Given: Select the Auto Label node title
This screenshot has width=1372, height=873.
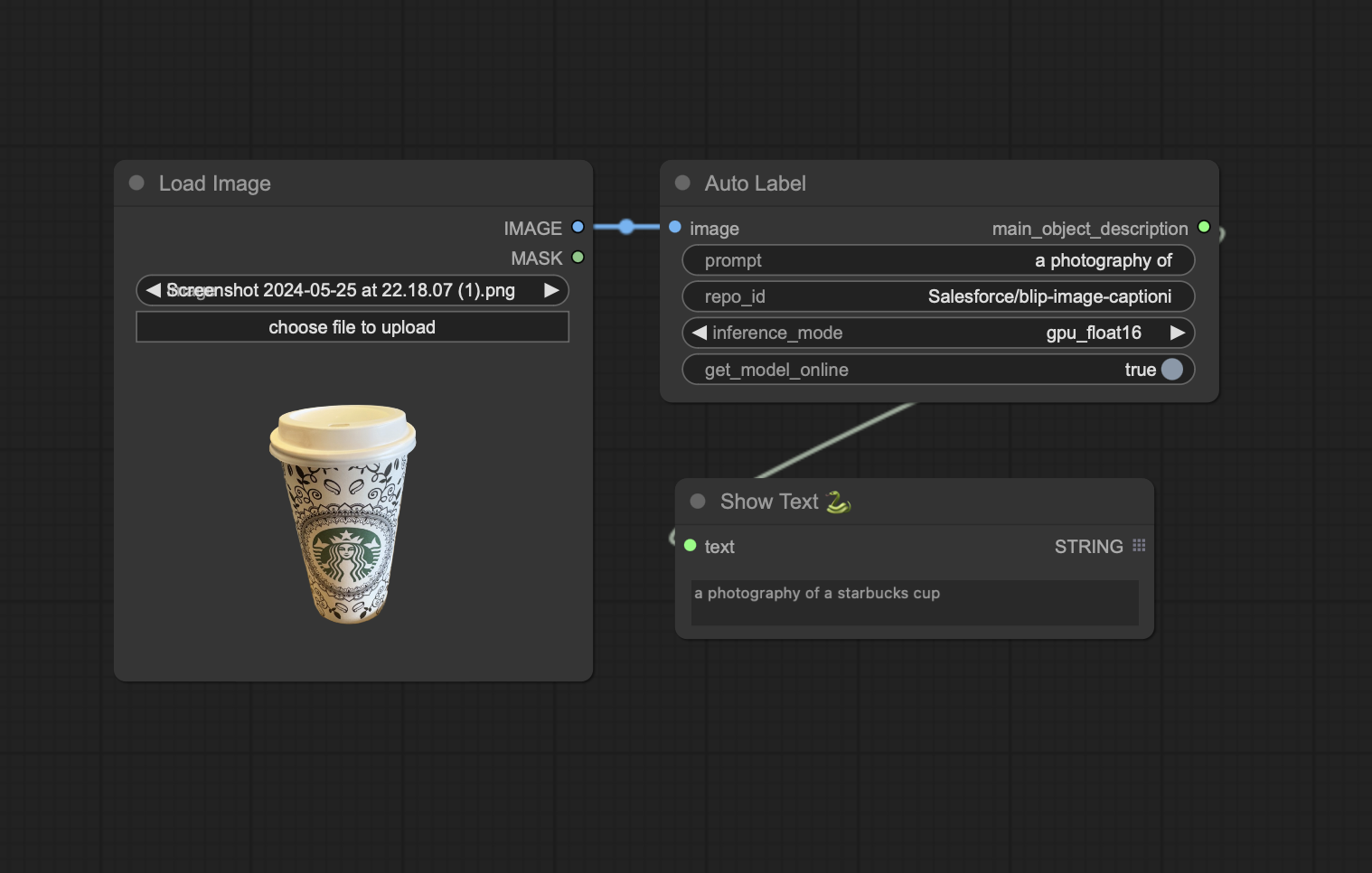Looking at the screenshot, I should point(756,183).
